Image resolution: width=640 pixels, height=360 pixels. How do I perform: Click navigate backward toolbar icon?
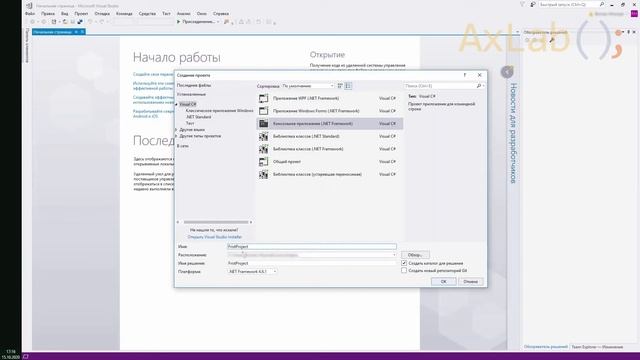point(33,22)
